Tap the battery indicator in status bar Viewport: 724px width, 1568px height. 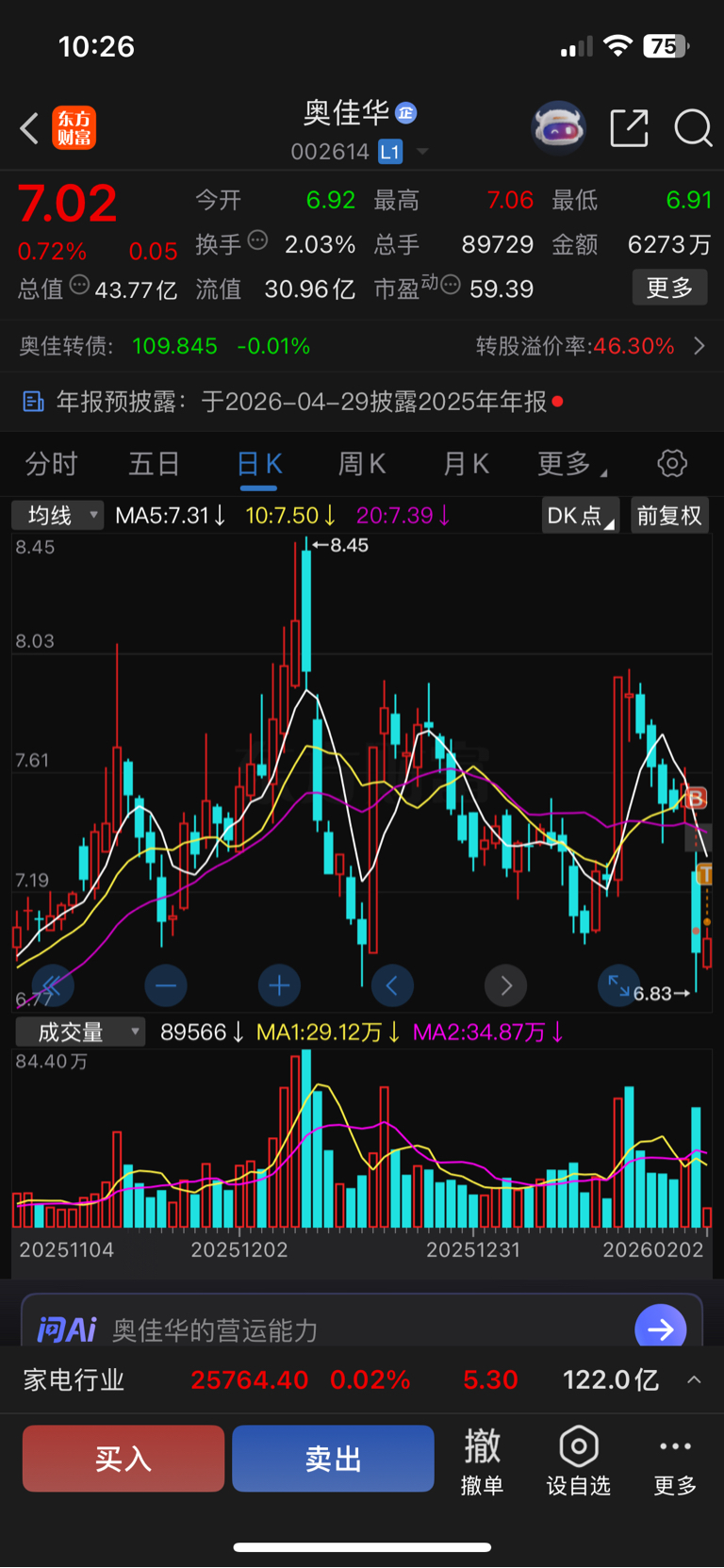667,45
